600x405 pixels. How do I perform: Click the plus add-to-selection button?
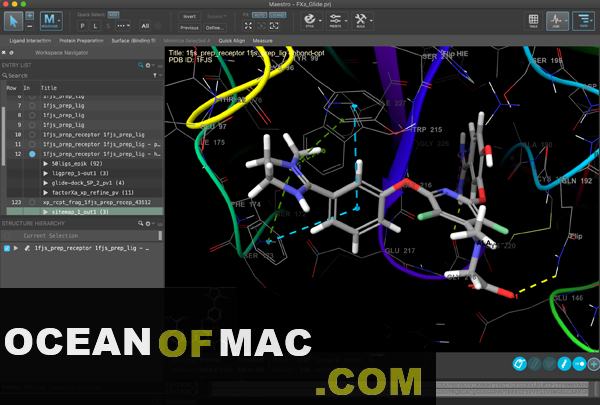[29, 16]
